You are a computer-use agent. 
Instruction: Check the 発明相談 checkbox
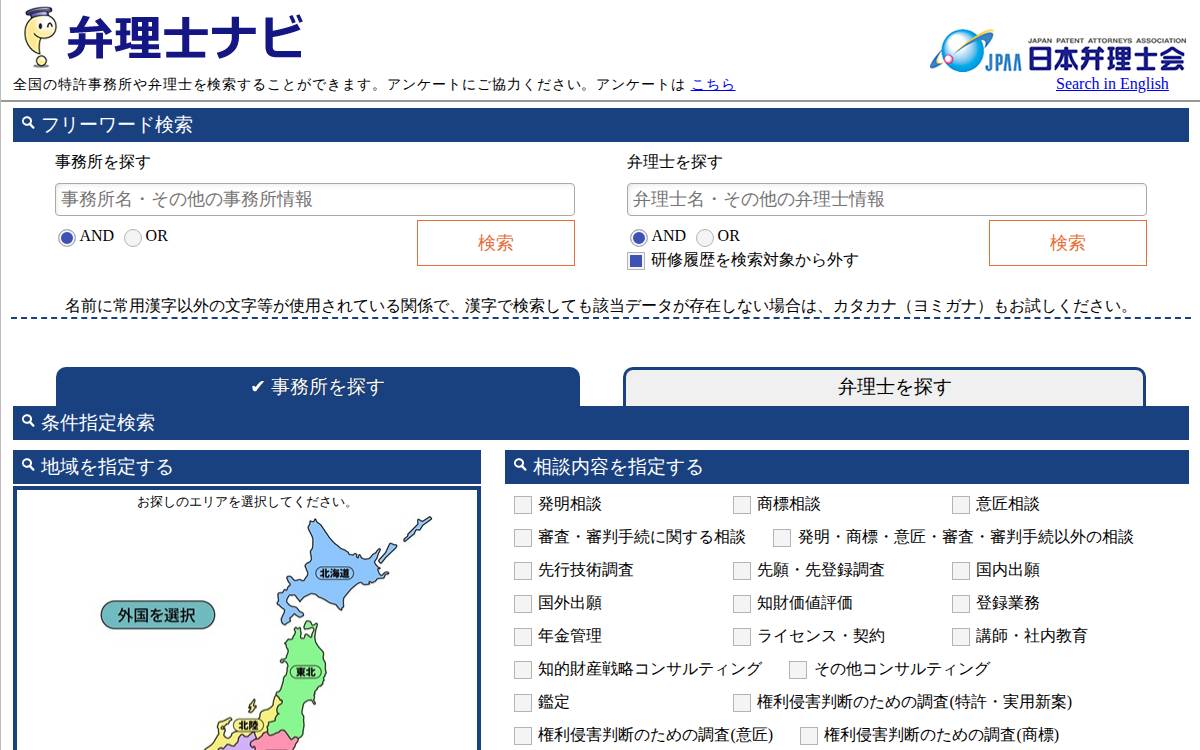click(523, 505)
